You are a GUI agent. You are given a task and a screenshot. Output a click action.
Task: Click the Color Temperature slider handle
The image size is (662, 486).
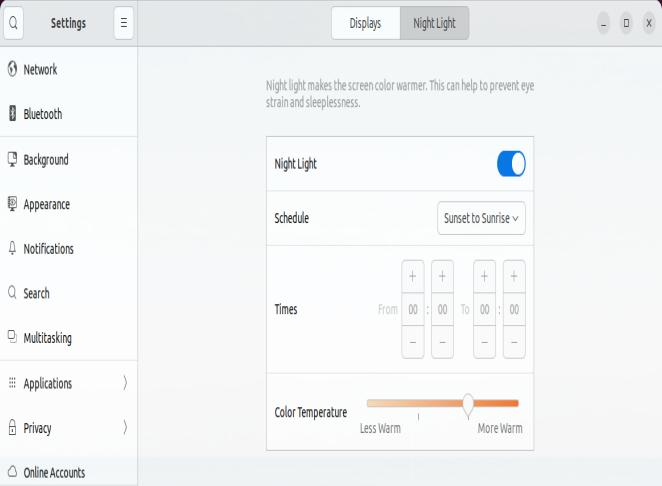click(x=468, y=403)
